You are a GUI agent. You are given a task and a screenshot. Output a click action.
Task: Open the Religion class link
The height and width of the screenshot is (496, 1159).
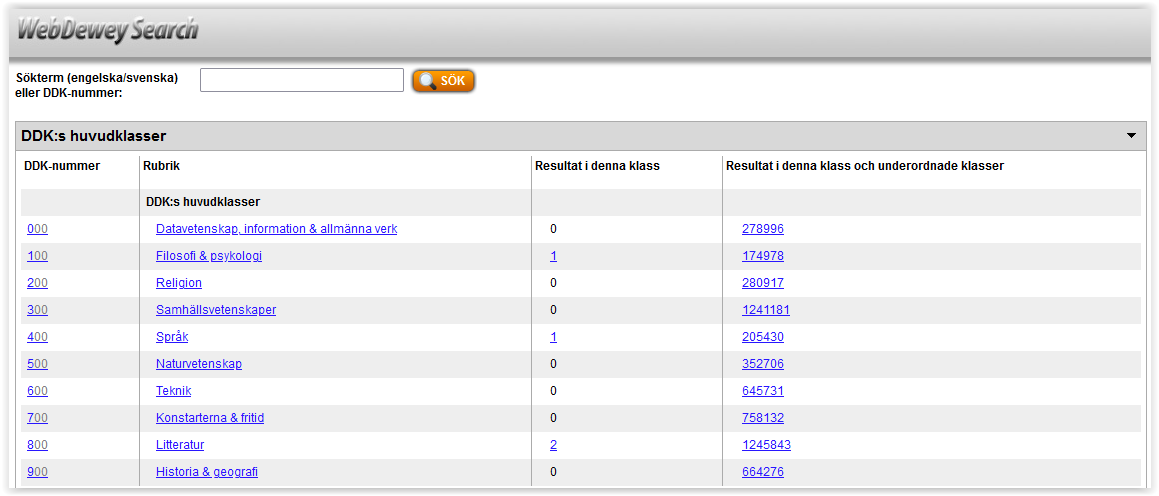179,283
